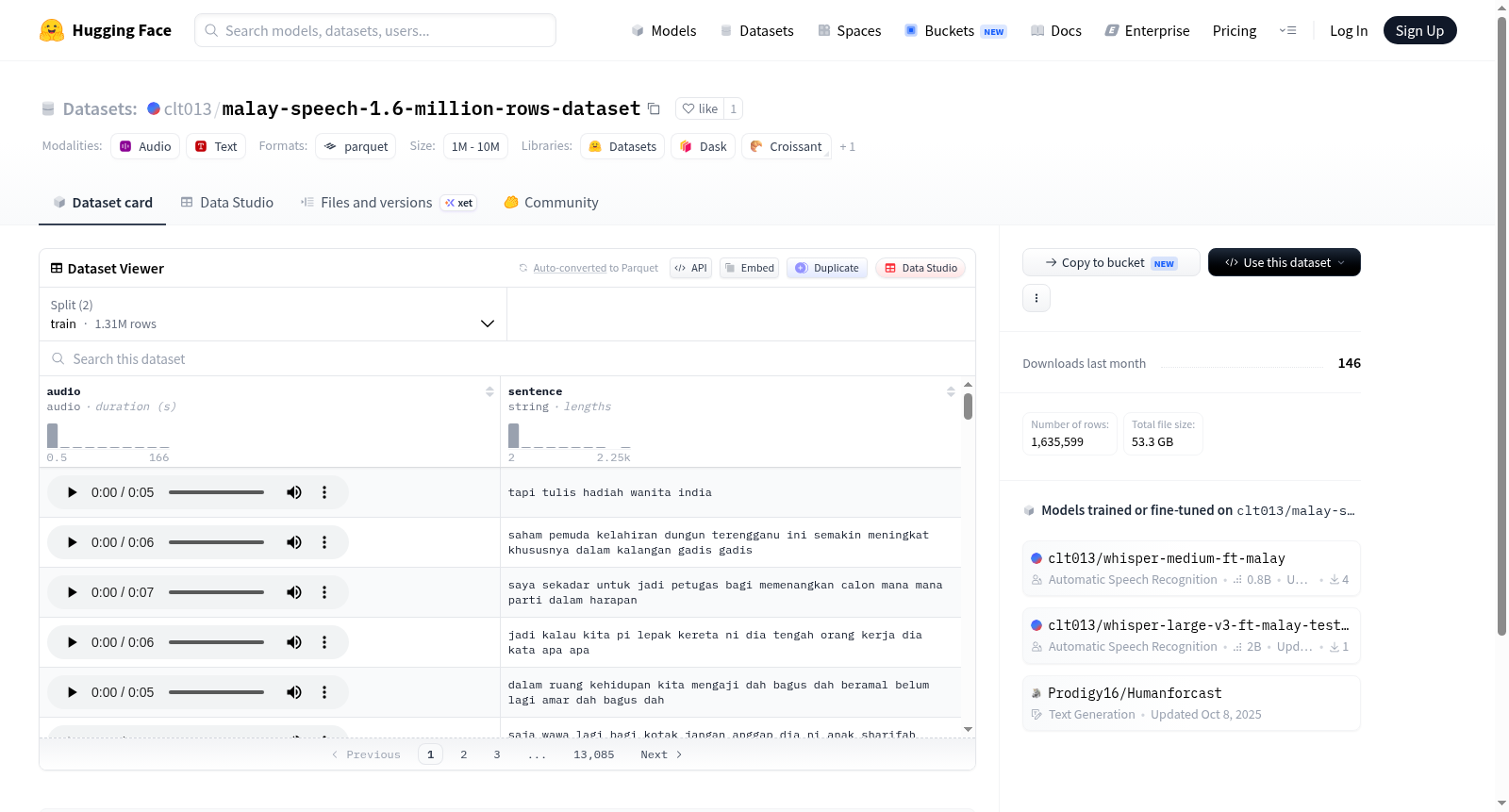Select the Croissant library tag
The image size is (1509, 812).
pos(787,146)
